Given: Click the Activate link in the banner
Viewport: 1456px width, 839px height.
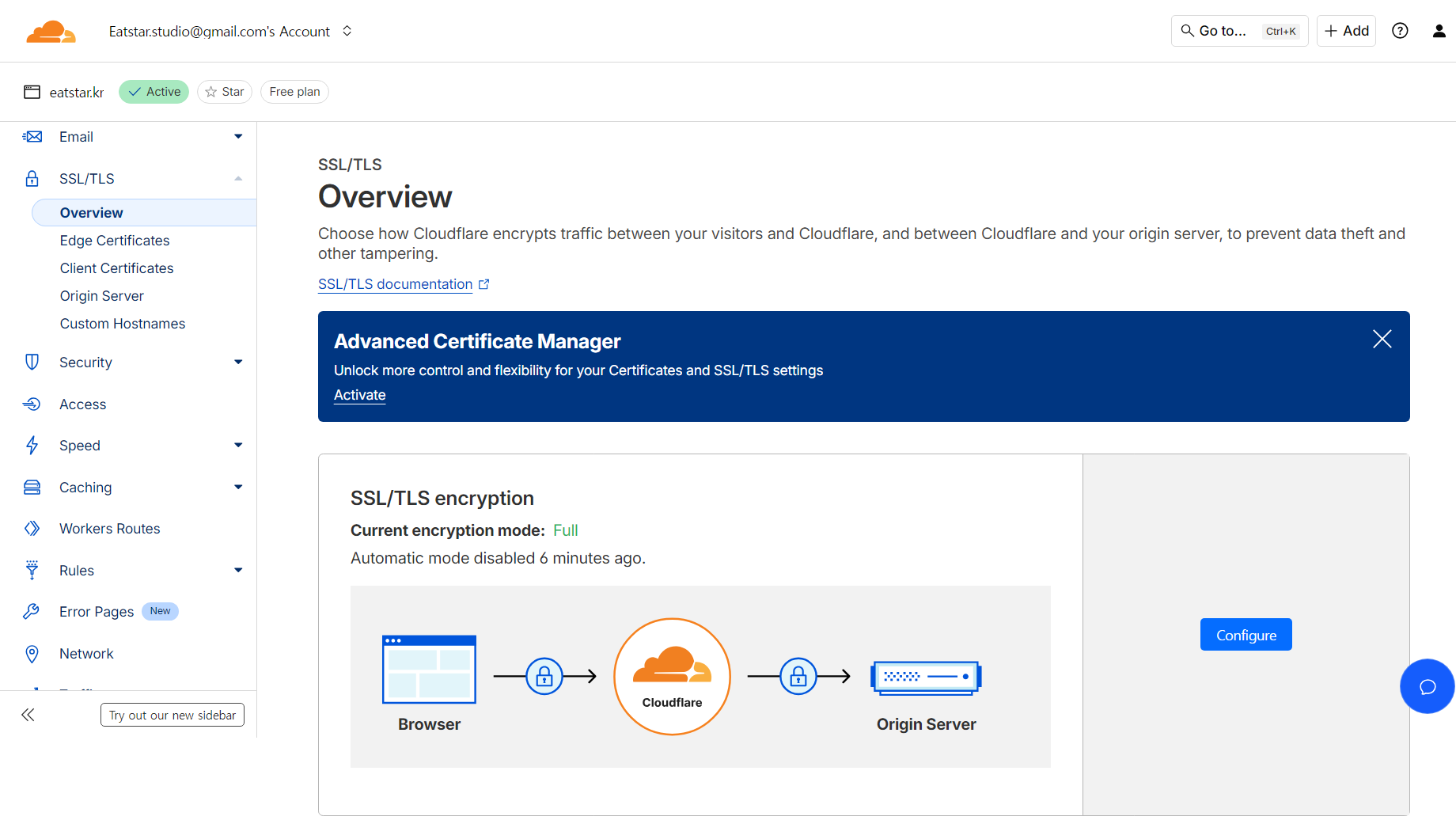Looking at the screenshot, I should tap(359, 395).
